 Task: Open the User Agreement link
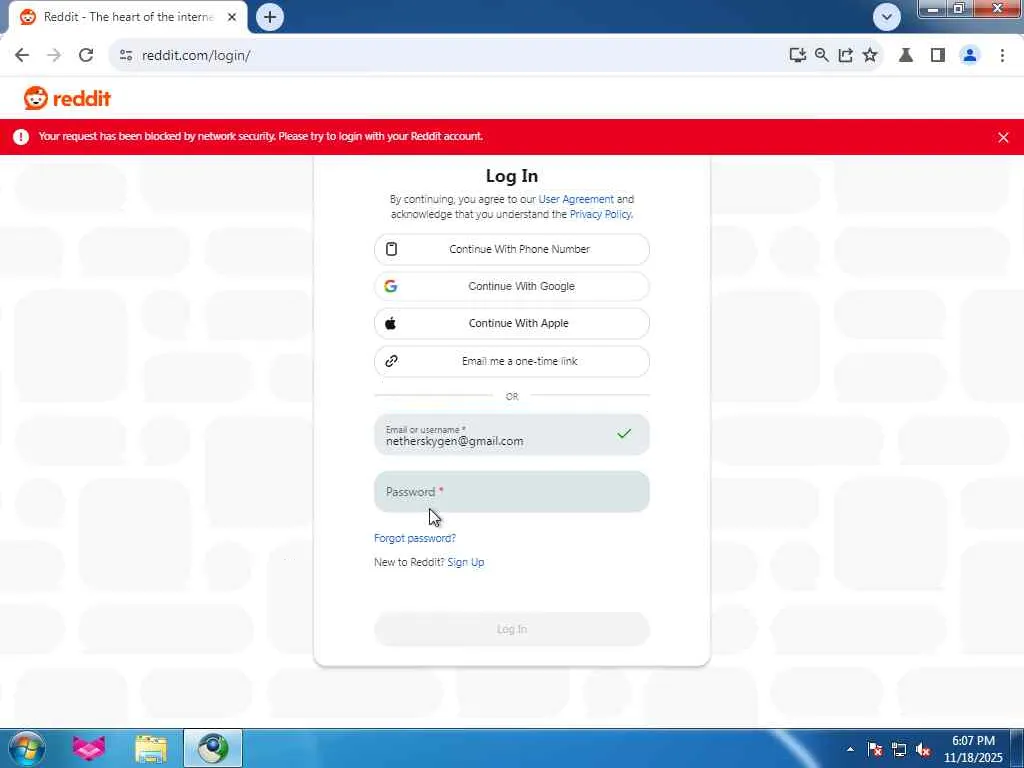tap(575, 199)
